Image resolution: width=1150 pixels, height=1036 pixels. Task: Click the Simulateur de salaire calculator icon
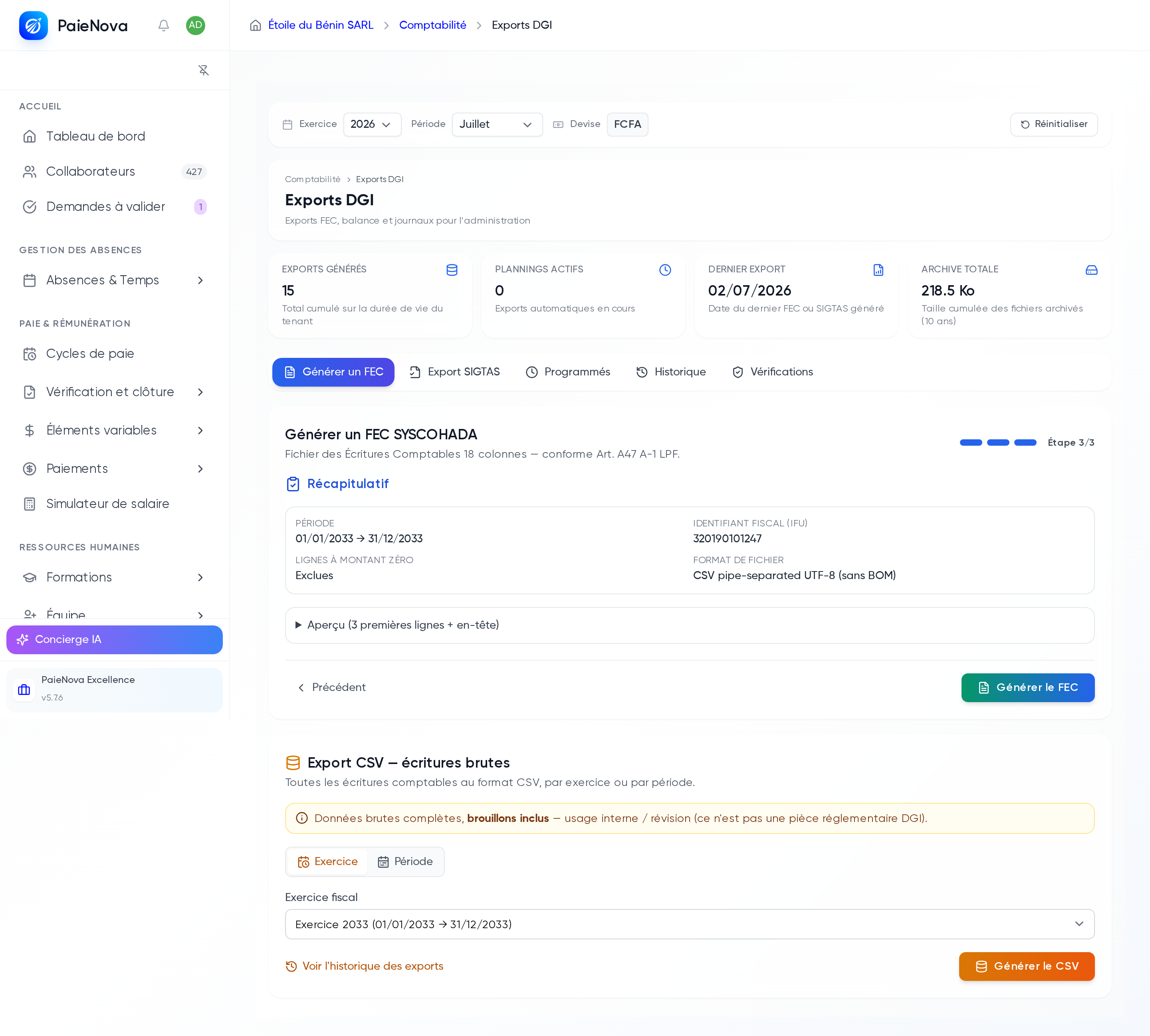coord(30,504)
